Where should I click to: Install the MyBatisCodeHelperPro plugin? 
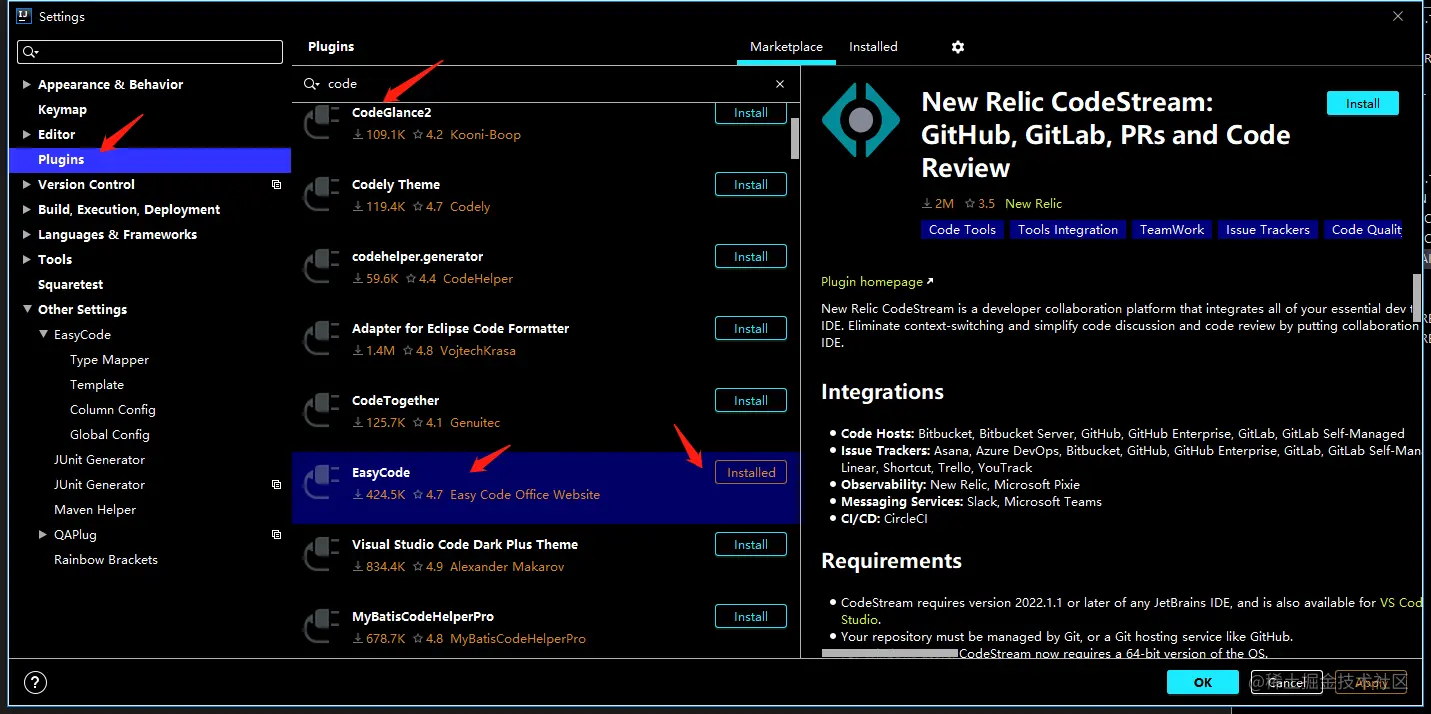click(x=751, y=617)
